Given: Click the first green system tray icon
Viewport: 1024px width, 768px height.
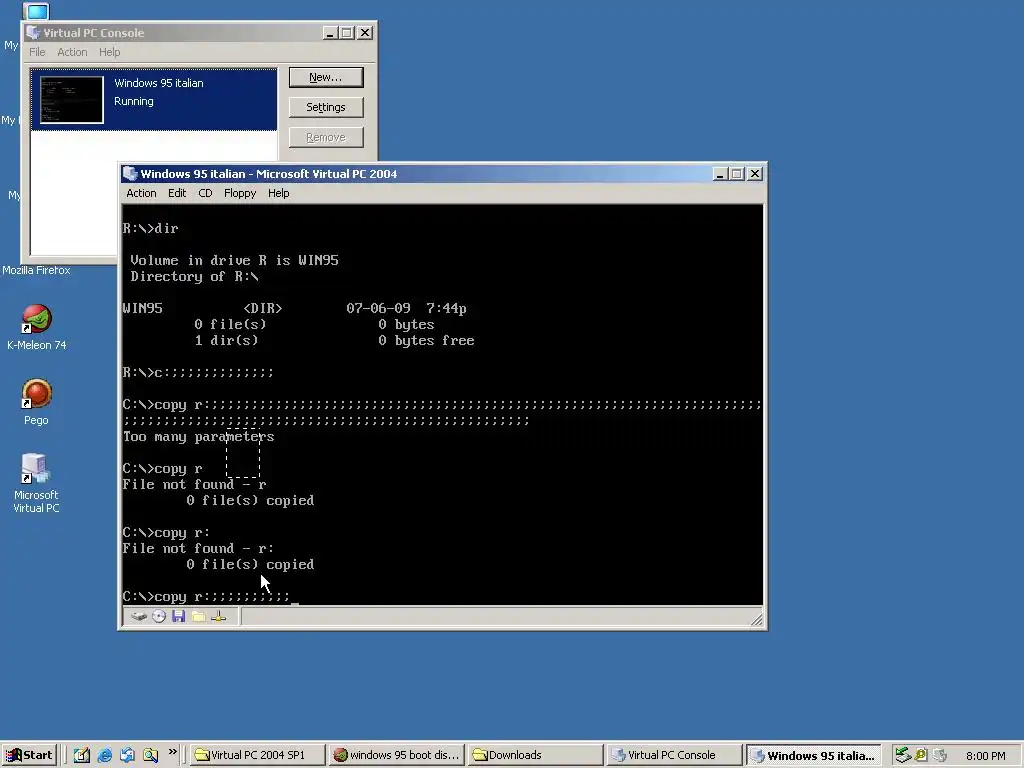Looking at the screenshot, I should coord(903,755).
